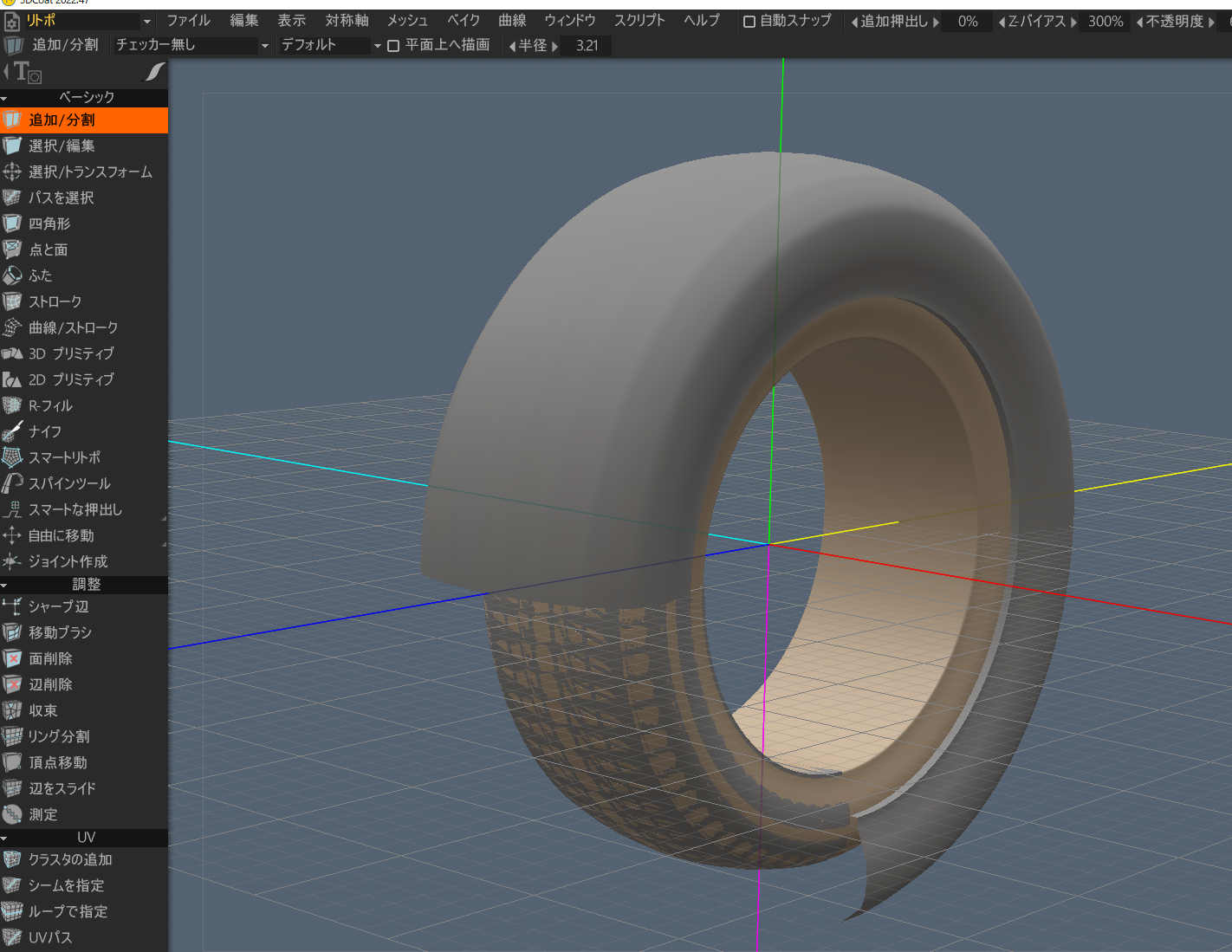Screen dimensions: 1232x952
Task: Open the 2D プリミティブ tool
Action: (x=84, y=379)
